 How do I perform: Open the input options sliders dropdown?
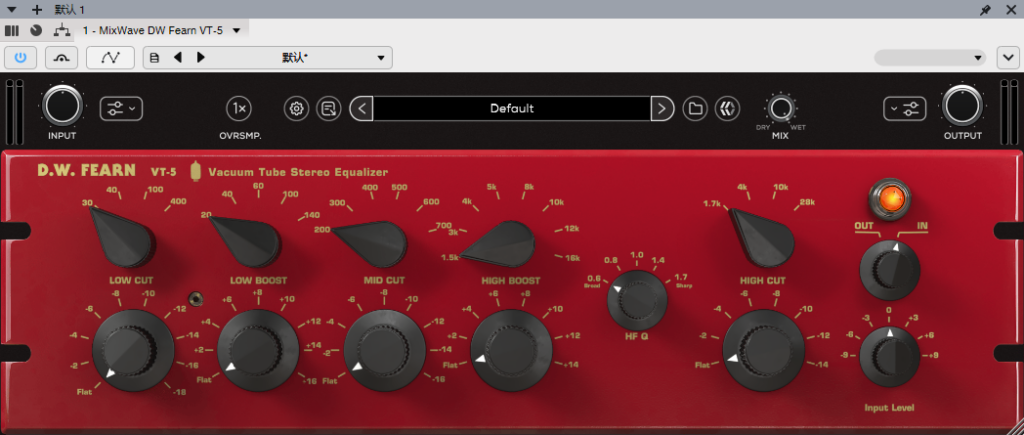(121, 108)
